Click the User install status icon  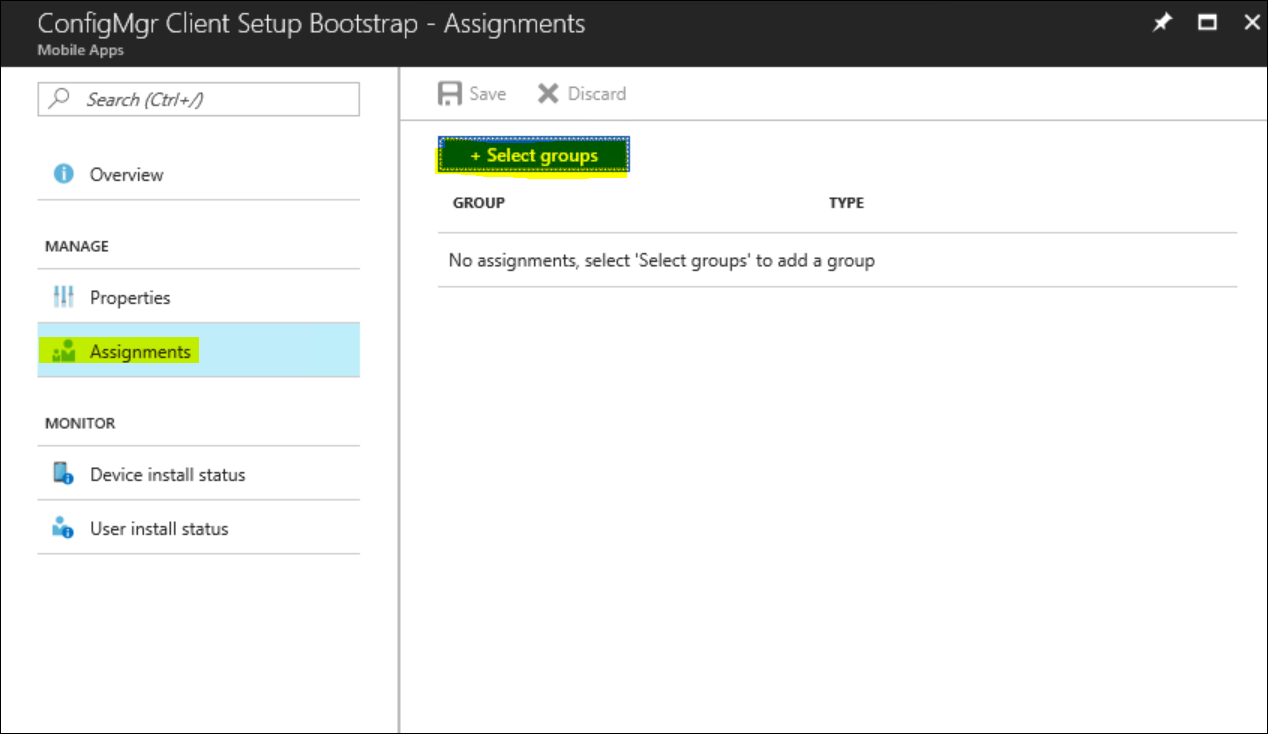pos(63,528)
